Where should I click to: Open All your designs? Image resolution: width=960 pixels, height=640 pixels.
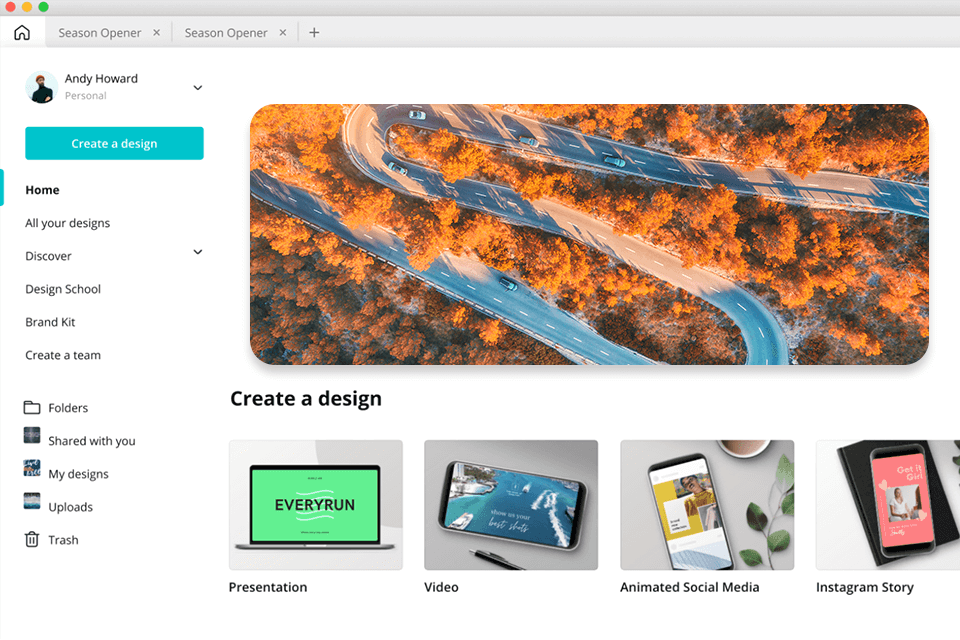67,222
